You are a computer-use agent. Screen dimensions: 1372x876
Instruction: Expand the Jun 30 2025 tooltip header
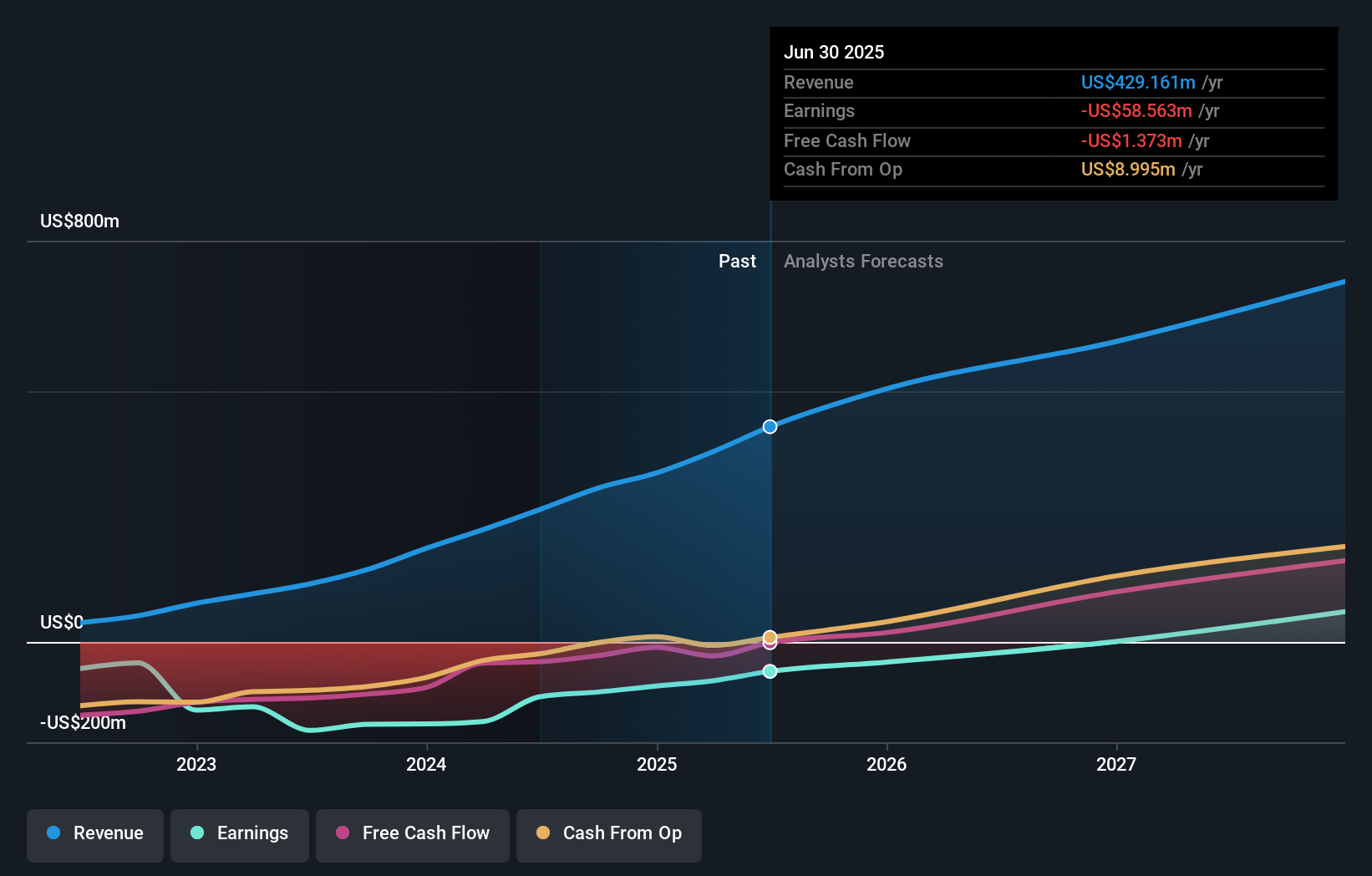[x=834, y=52]
